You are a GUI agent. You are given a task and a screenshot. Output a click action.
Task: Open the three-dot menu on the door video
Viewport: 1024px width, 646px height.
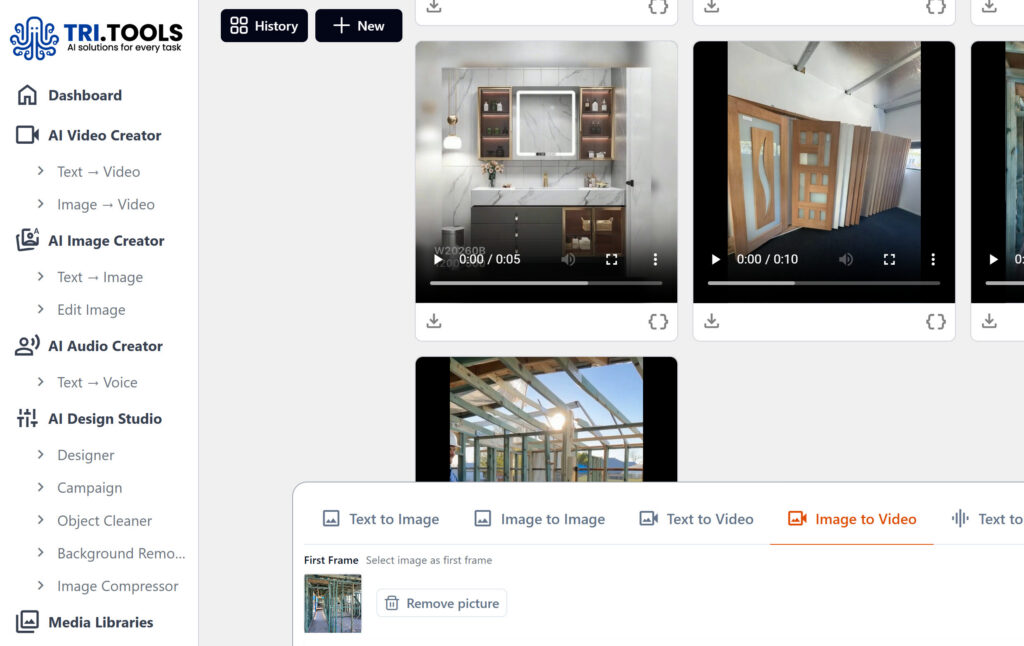[x=933, y=259]
